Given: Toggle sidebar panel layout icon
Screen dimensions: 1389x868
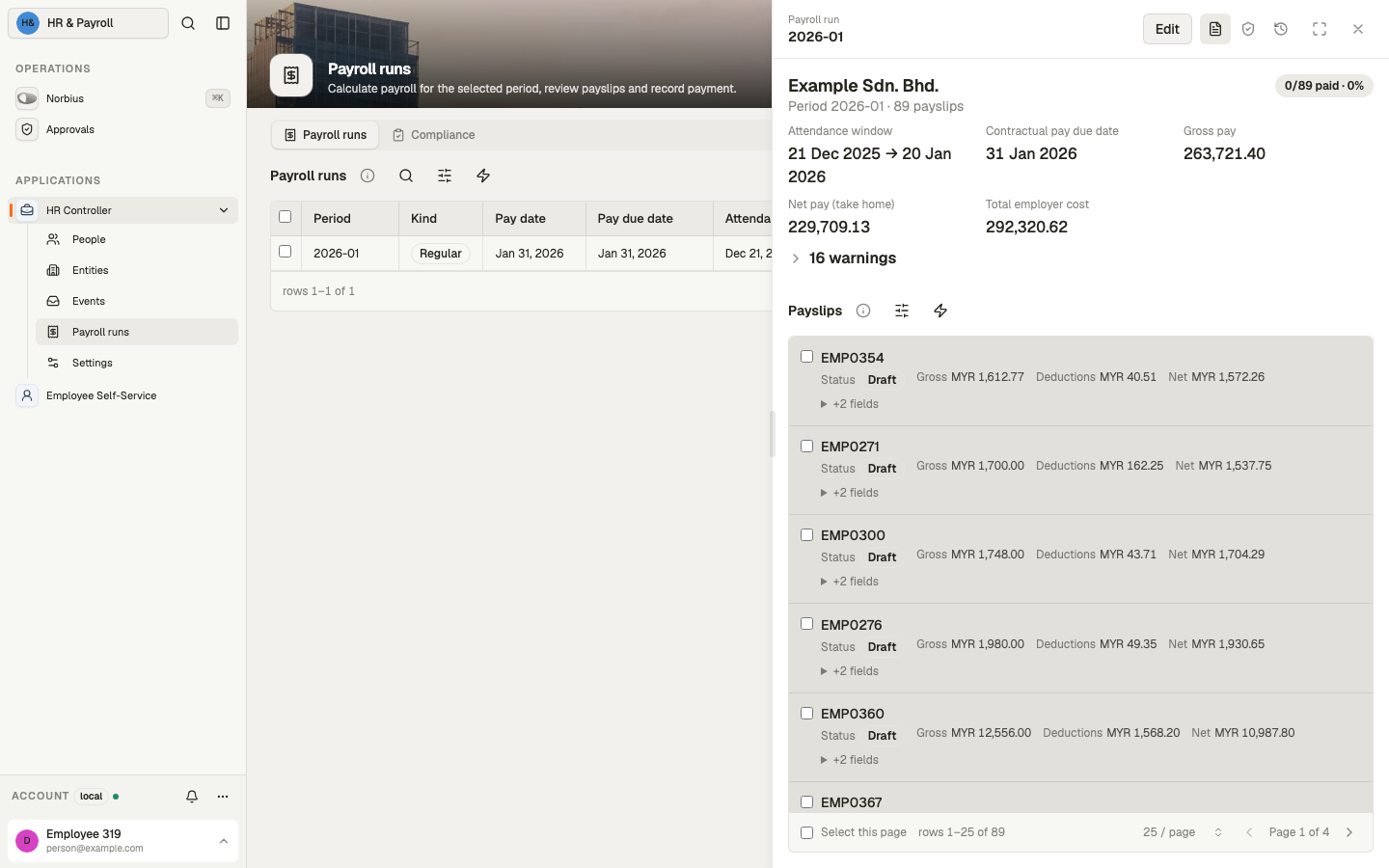Looking at the screenshot, I should coord(223,23).
